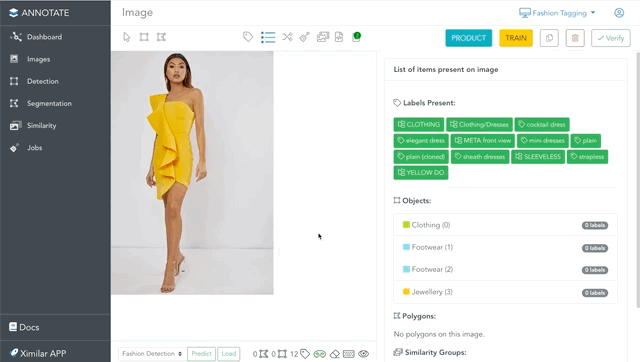Click the mini dresses label
Screen dimensions: 640x362
pos(543,140)
